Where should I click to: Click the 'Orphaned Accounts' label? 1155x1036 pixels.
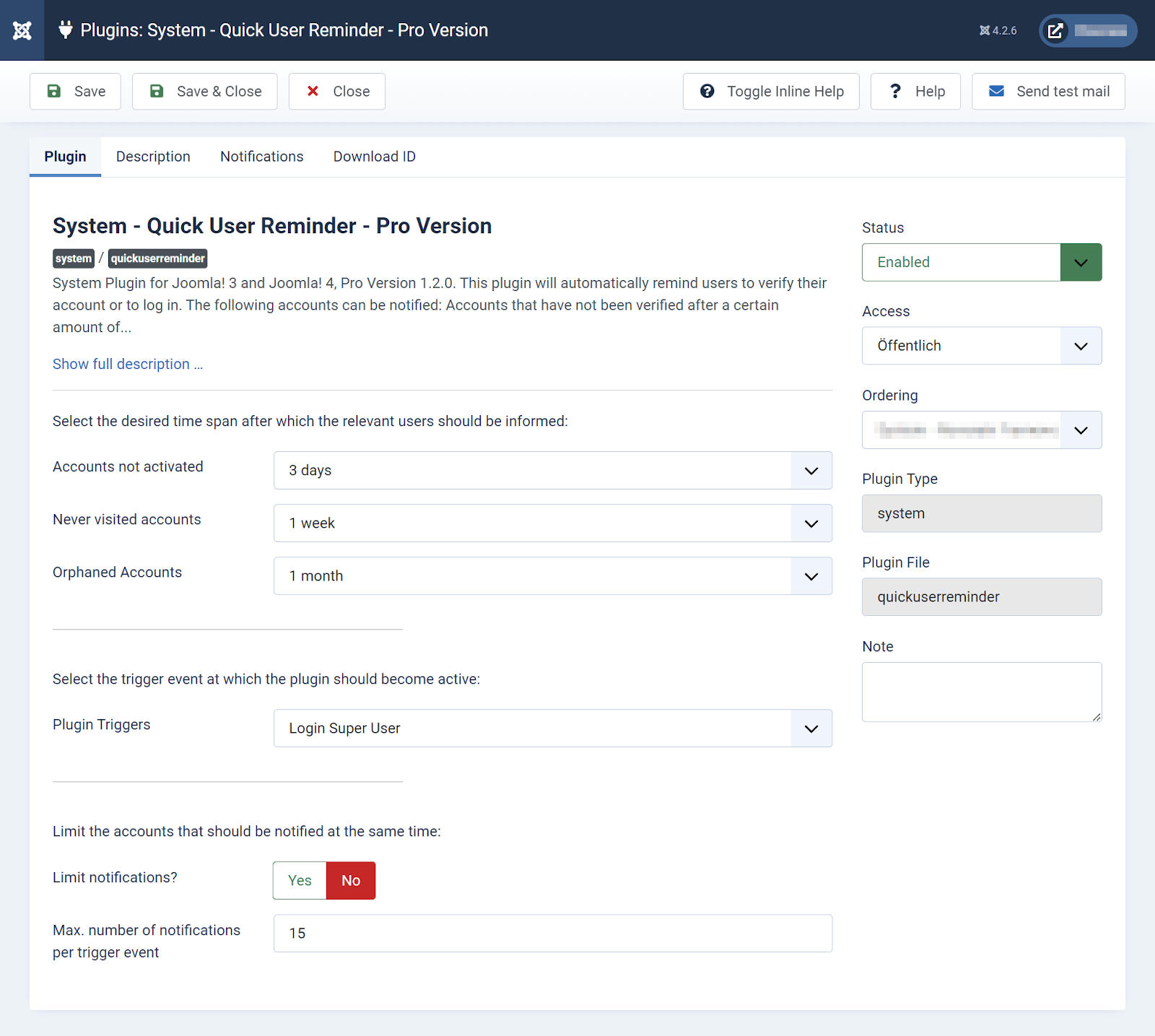[117, 572]
